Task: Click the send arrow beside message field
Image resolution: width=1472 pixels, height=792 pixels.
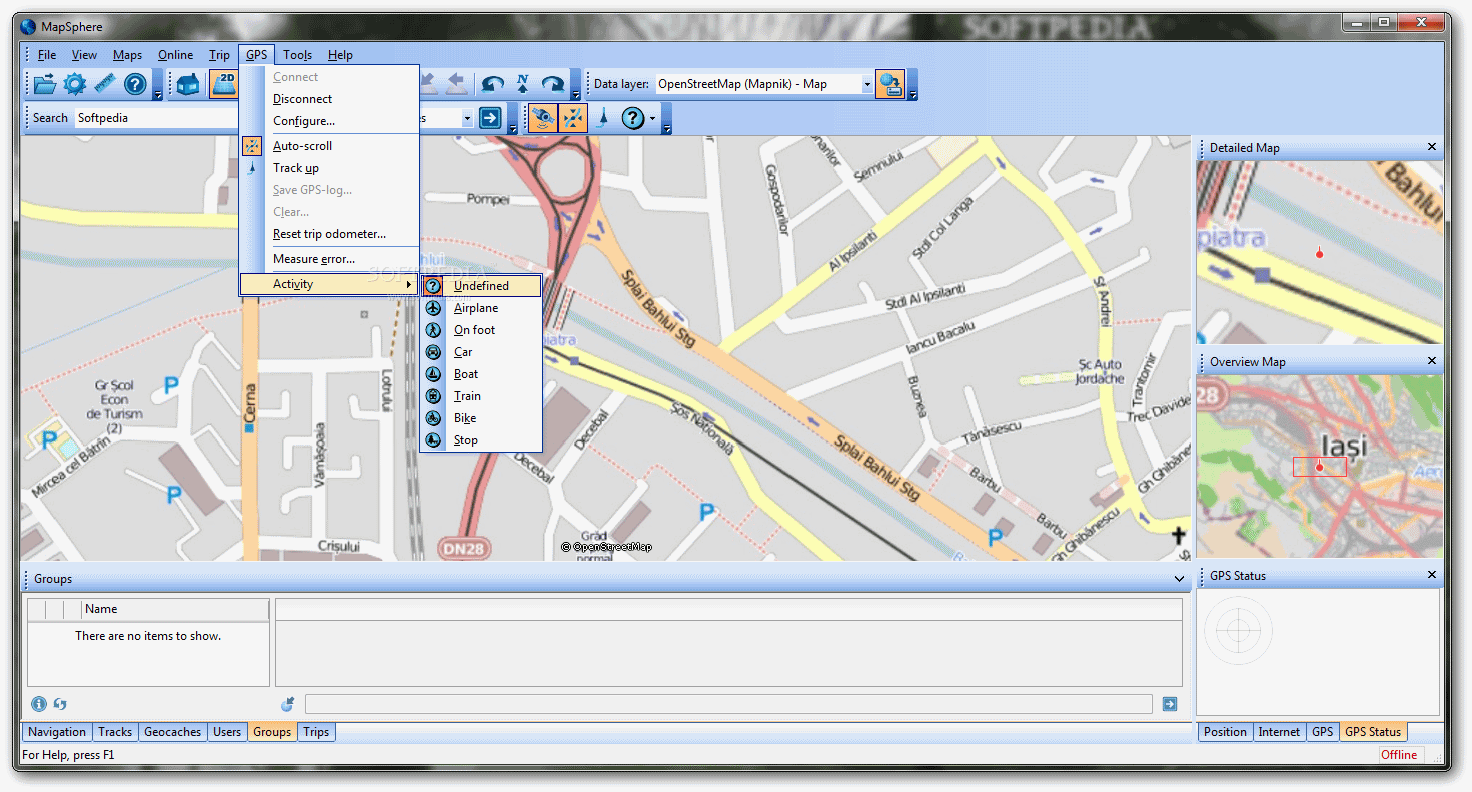Action: coord(1170,704)
